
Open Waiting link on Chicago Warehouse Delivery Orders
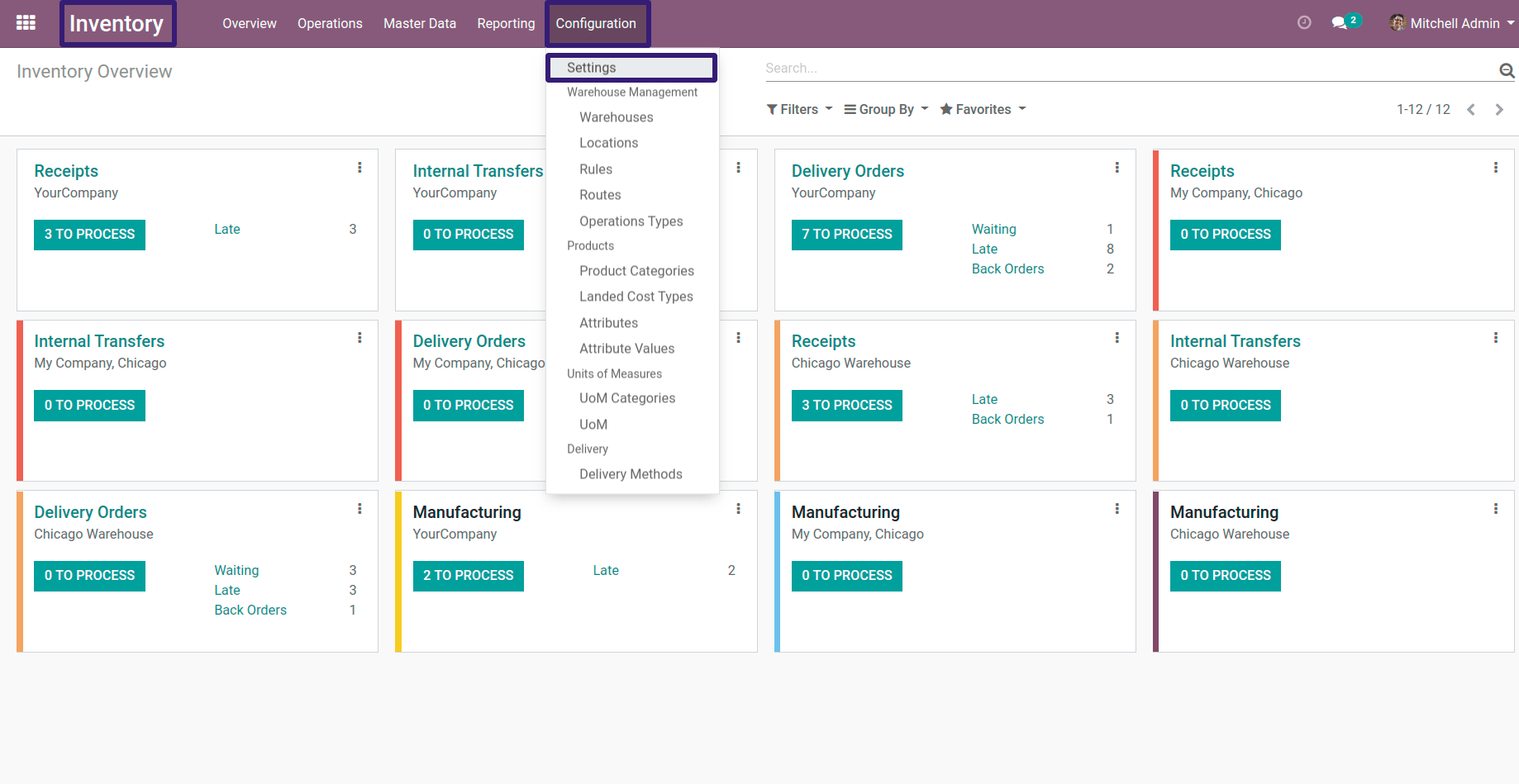click(236, 571)
